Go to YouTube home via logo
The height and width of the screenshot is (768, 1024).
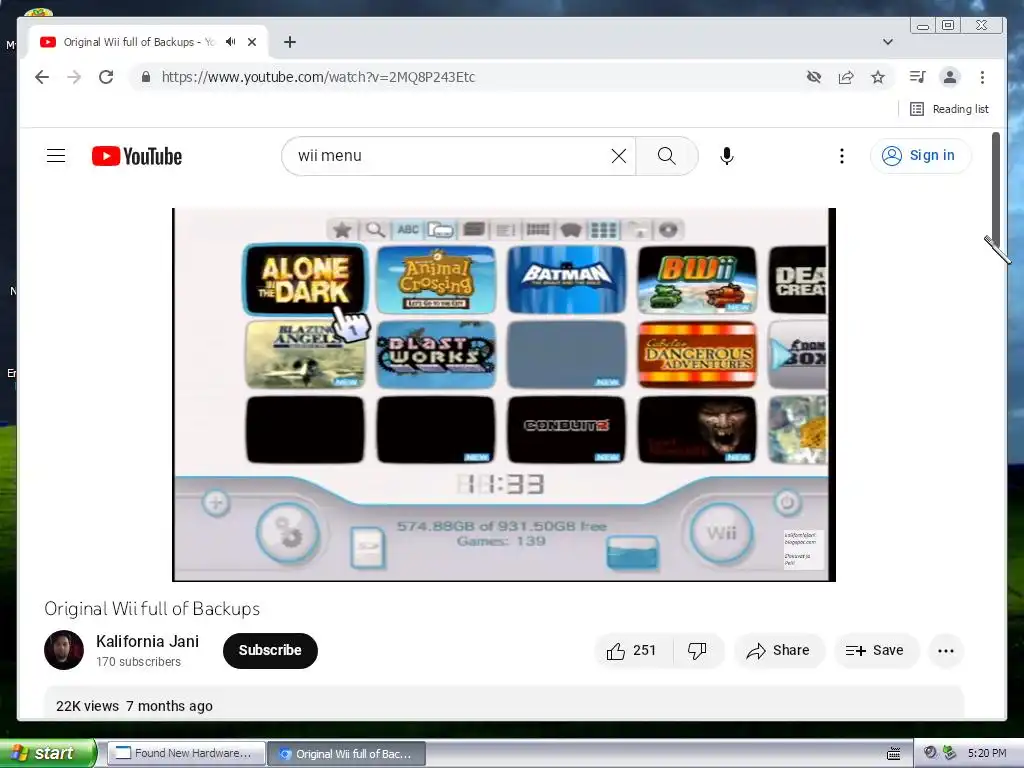(137, 156)
